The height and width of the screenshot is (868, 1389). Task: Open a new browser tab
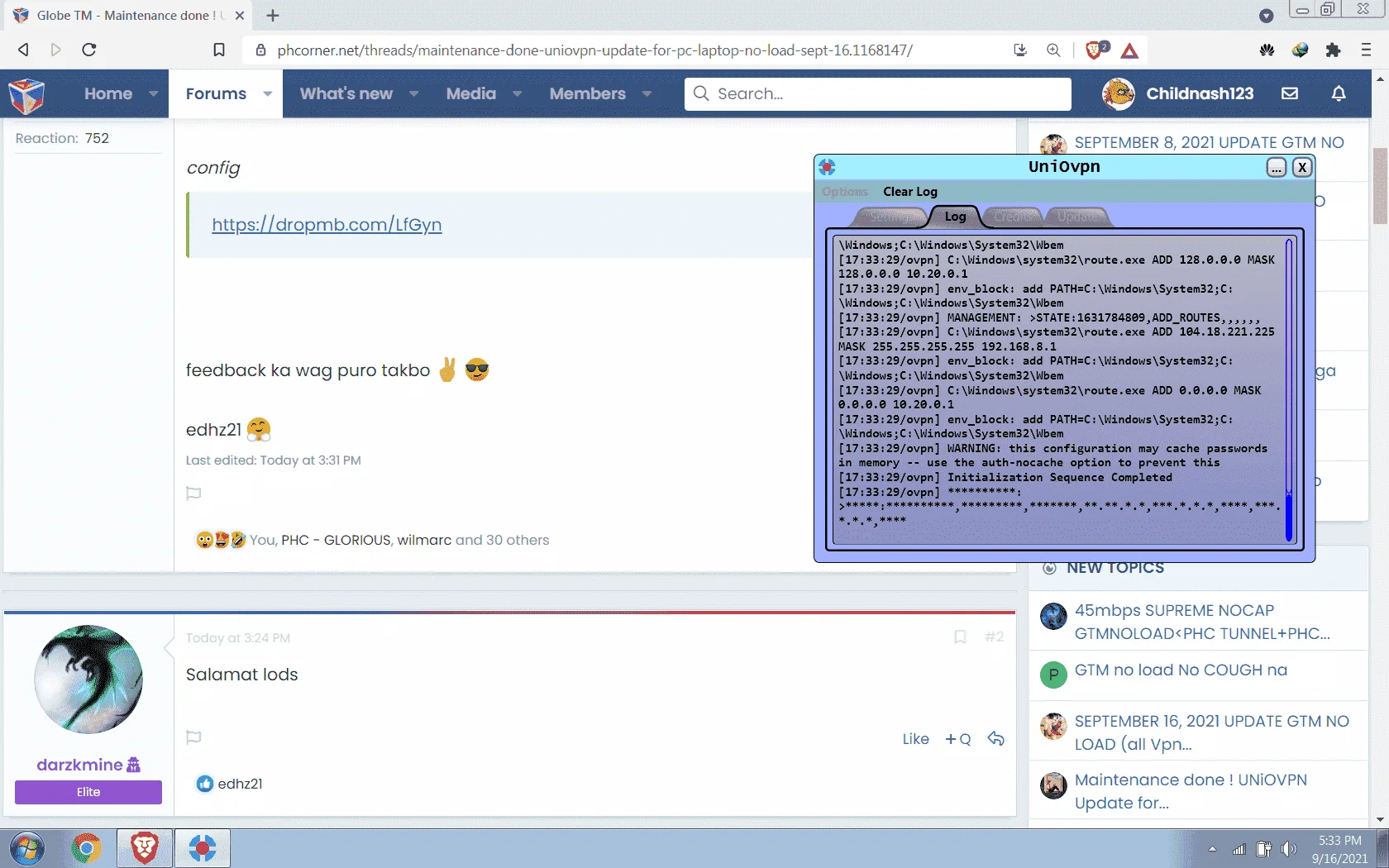(273, 16)
